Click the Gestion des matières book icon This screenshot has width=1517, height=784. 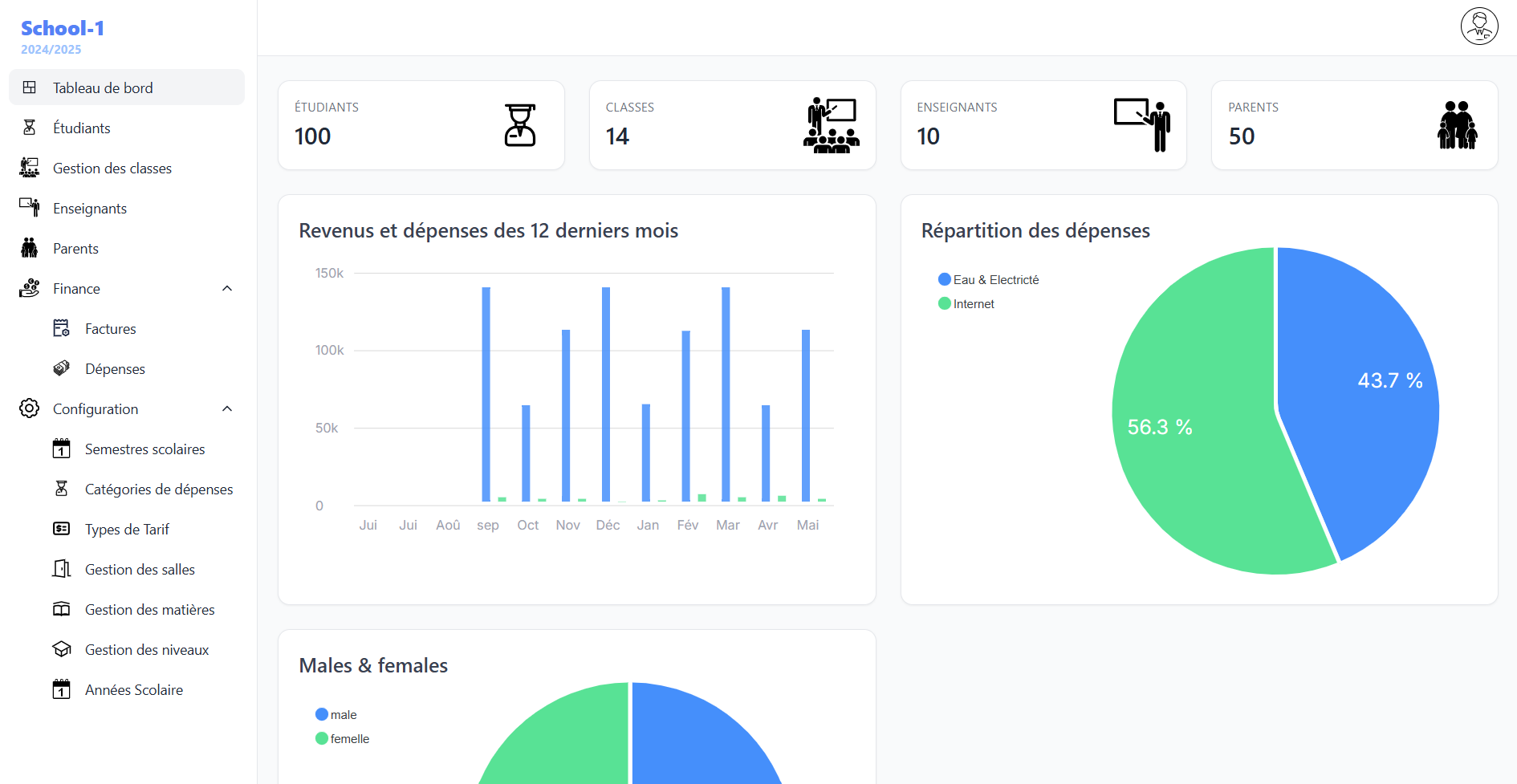(x=62, y=609)
